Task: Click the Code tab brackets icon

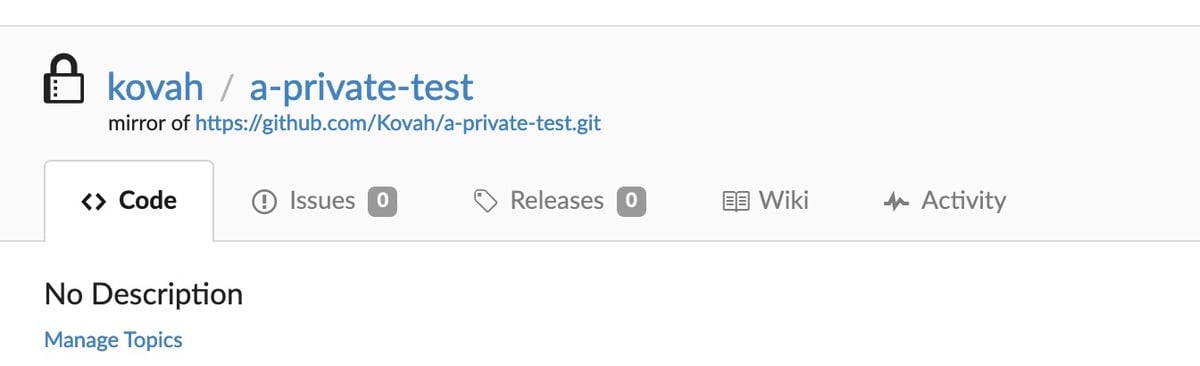Action: click(93, 201)
